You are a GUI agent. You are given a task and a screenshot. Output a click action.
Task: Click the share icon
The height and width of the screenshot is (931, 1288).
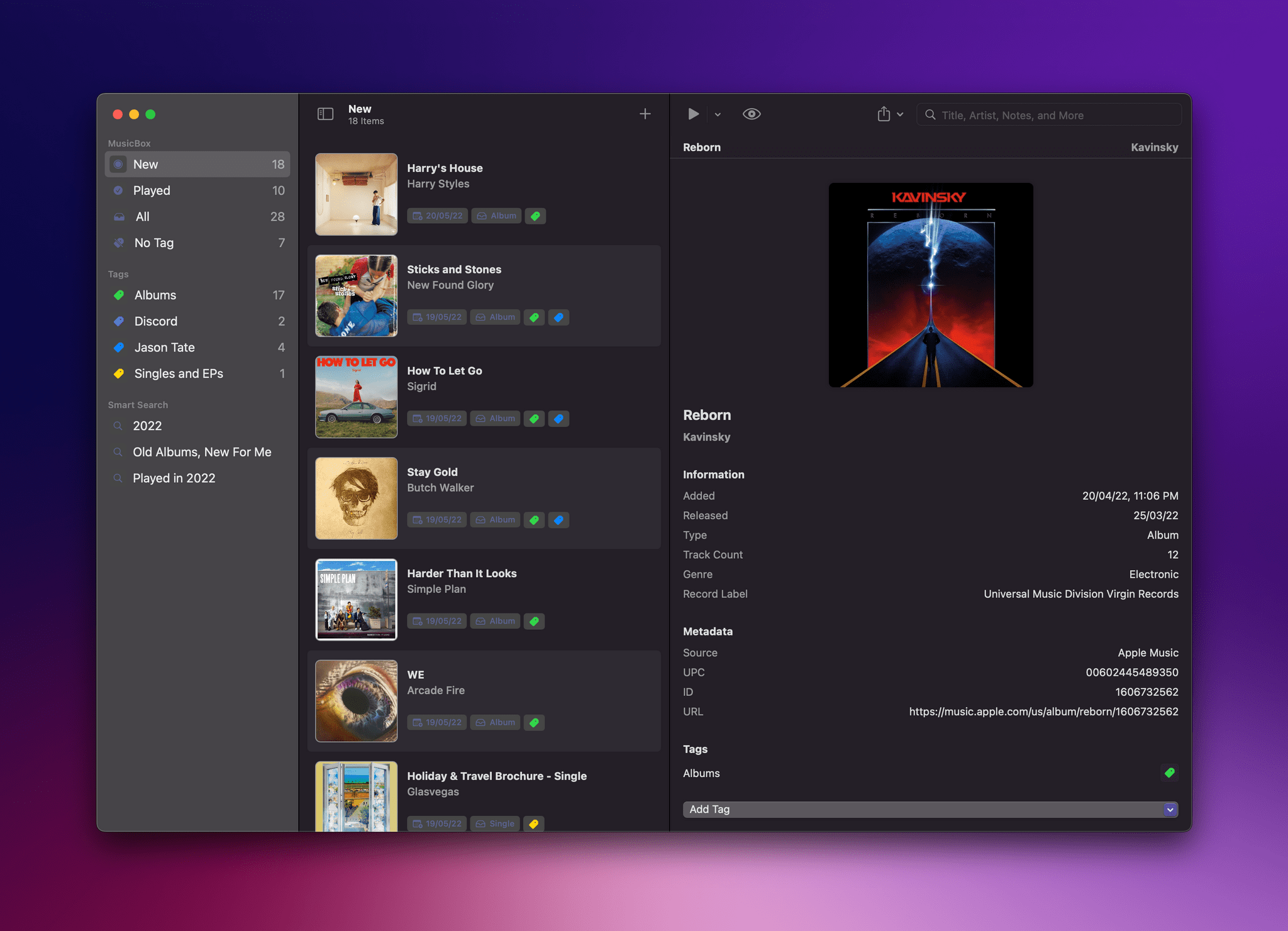(884, 114)
